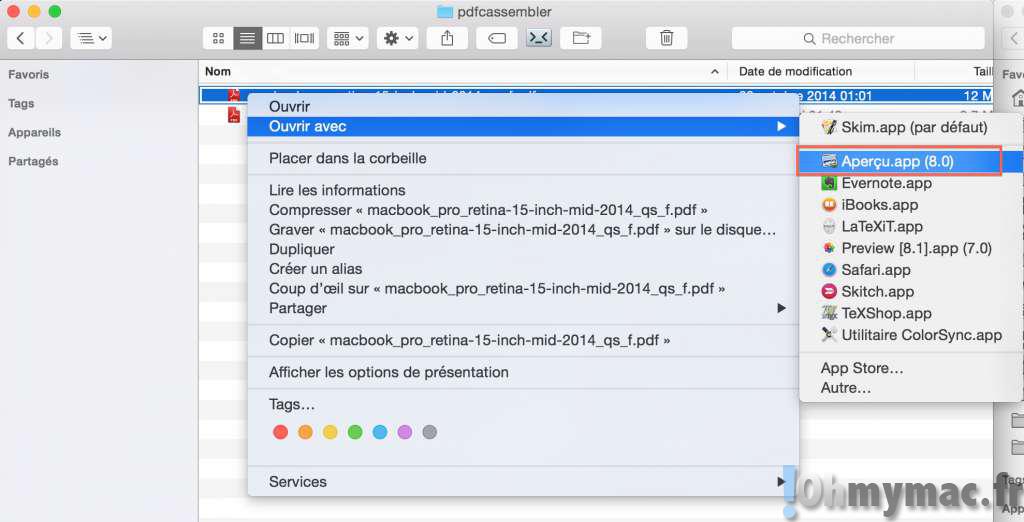The width and height of the screenshot is (1024, 522).
Task: Apply the purple tag color
Action: (x=405, y=432)
